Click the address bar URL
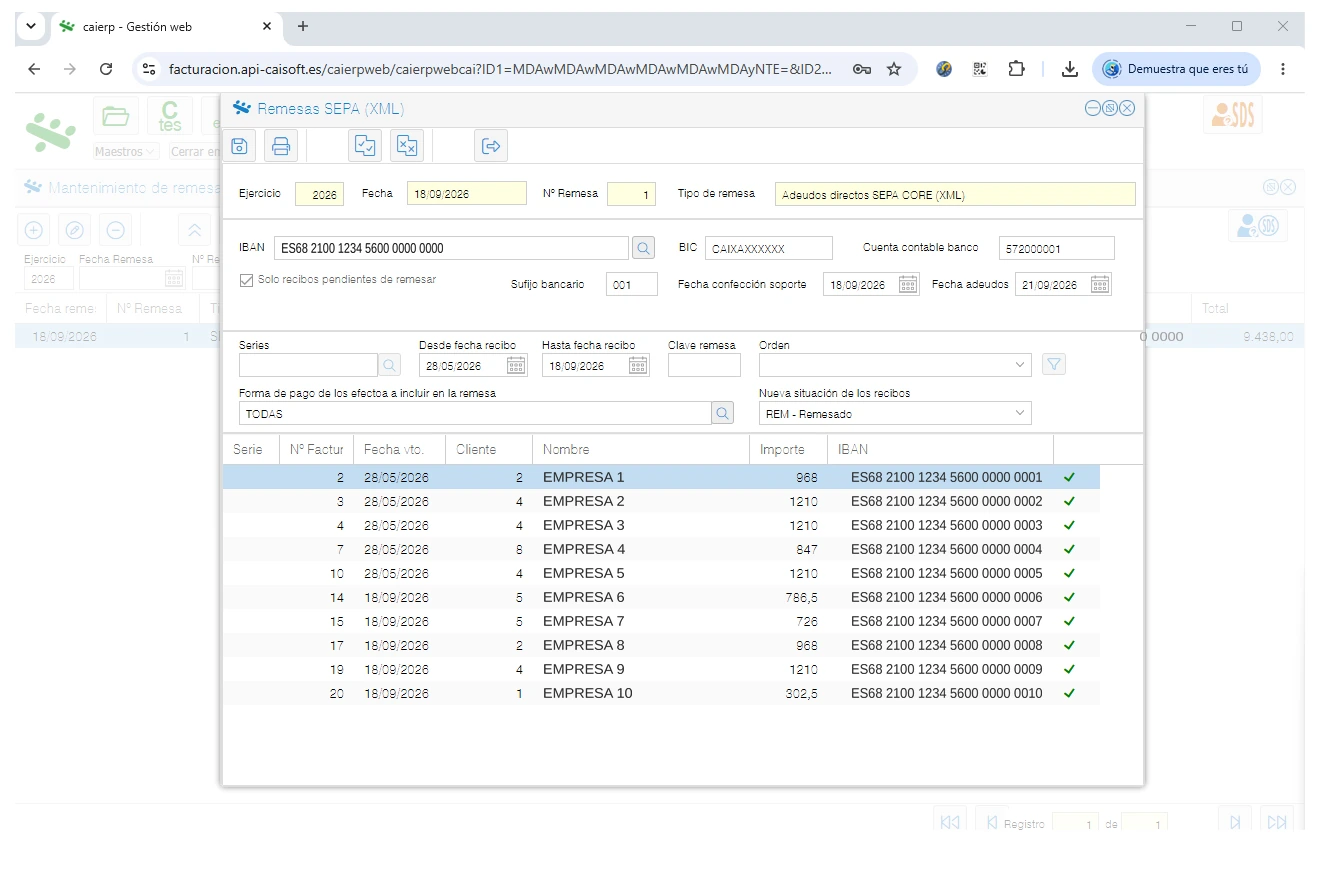Screen dimensions: 1341x874 (x=500, y=69)
